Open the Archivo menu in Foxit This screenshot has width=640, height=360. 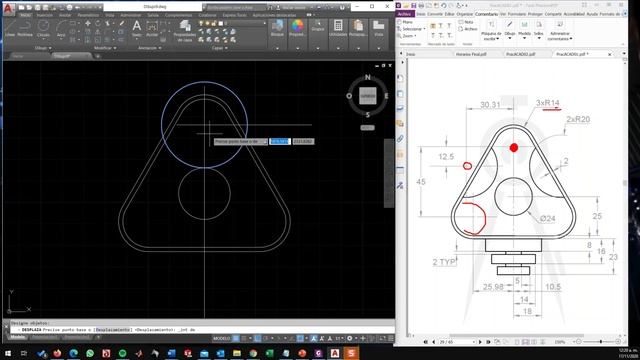(x=405, y=14)
